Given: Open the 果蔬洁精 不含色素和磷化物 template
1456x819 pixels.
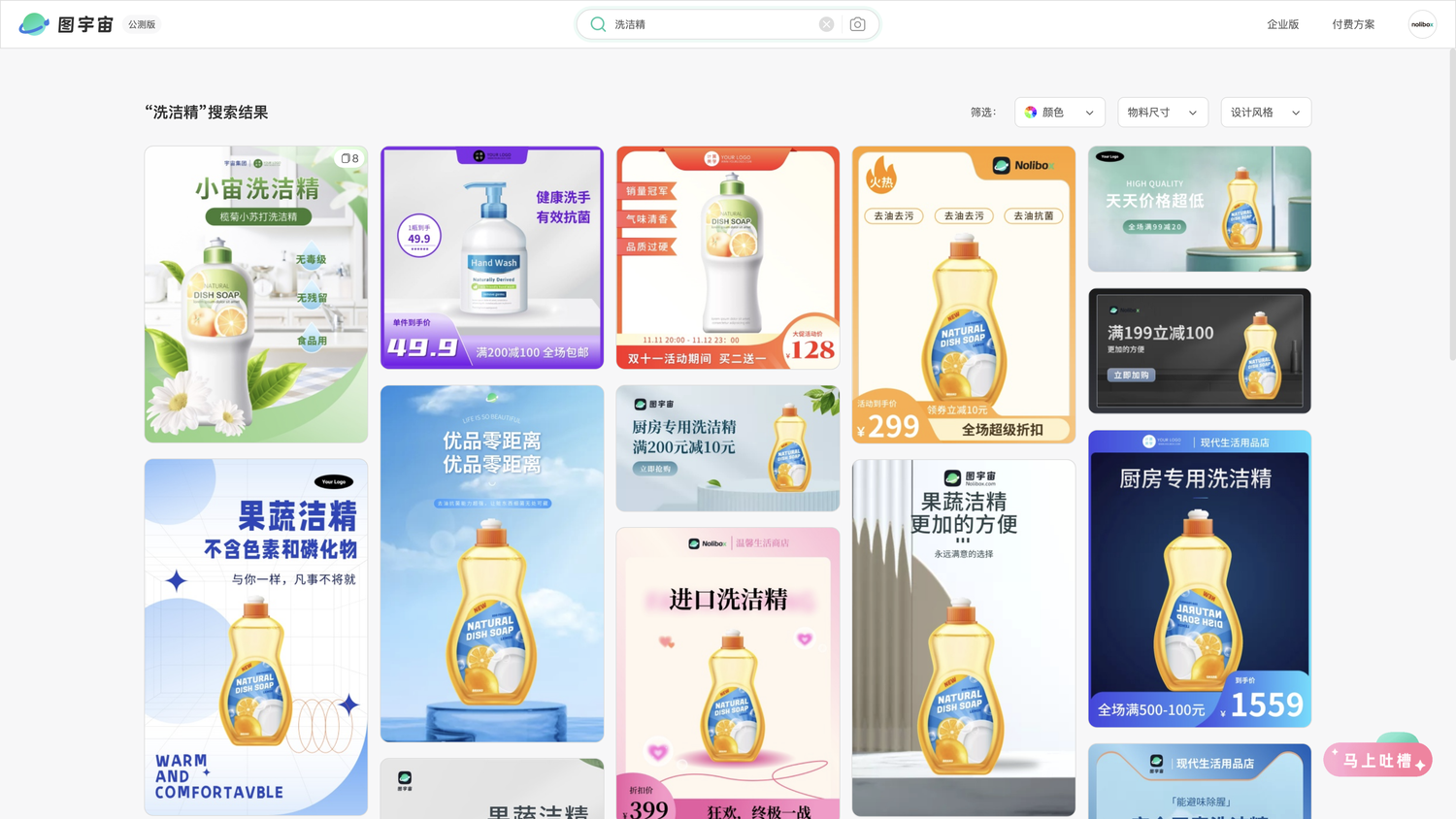Looking at the screenshot, I should click(x=256, y=637).
